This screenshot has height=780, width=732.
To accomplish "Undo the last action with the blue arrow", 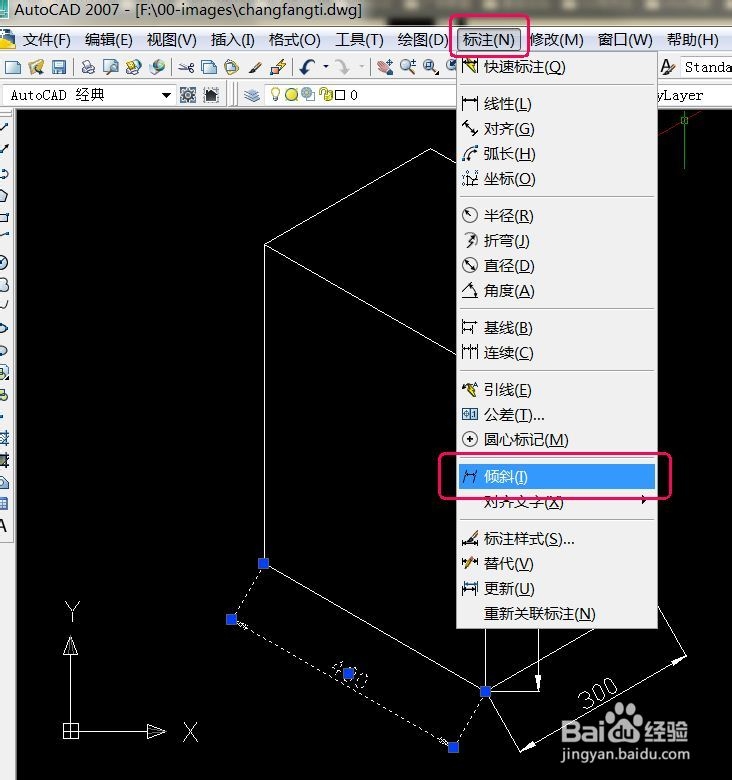I will click(308, 67).
